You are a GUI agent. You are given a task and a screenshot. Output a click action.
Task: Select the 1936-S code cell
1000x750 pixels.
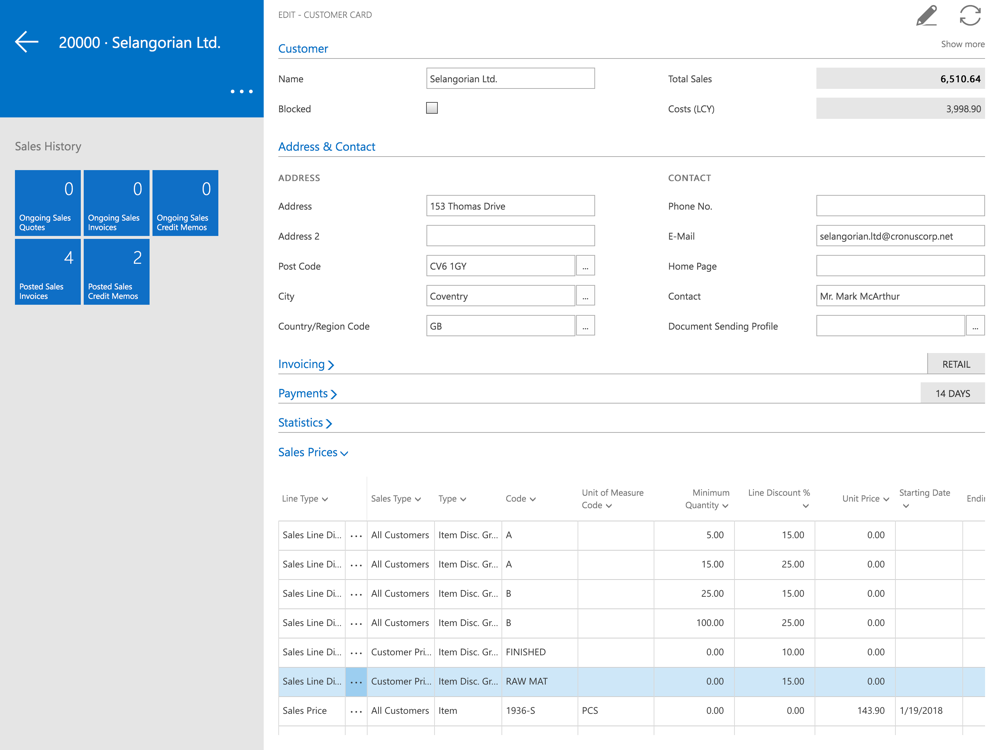click(x=540, y=711)
